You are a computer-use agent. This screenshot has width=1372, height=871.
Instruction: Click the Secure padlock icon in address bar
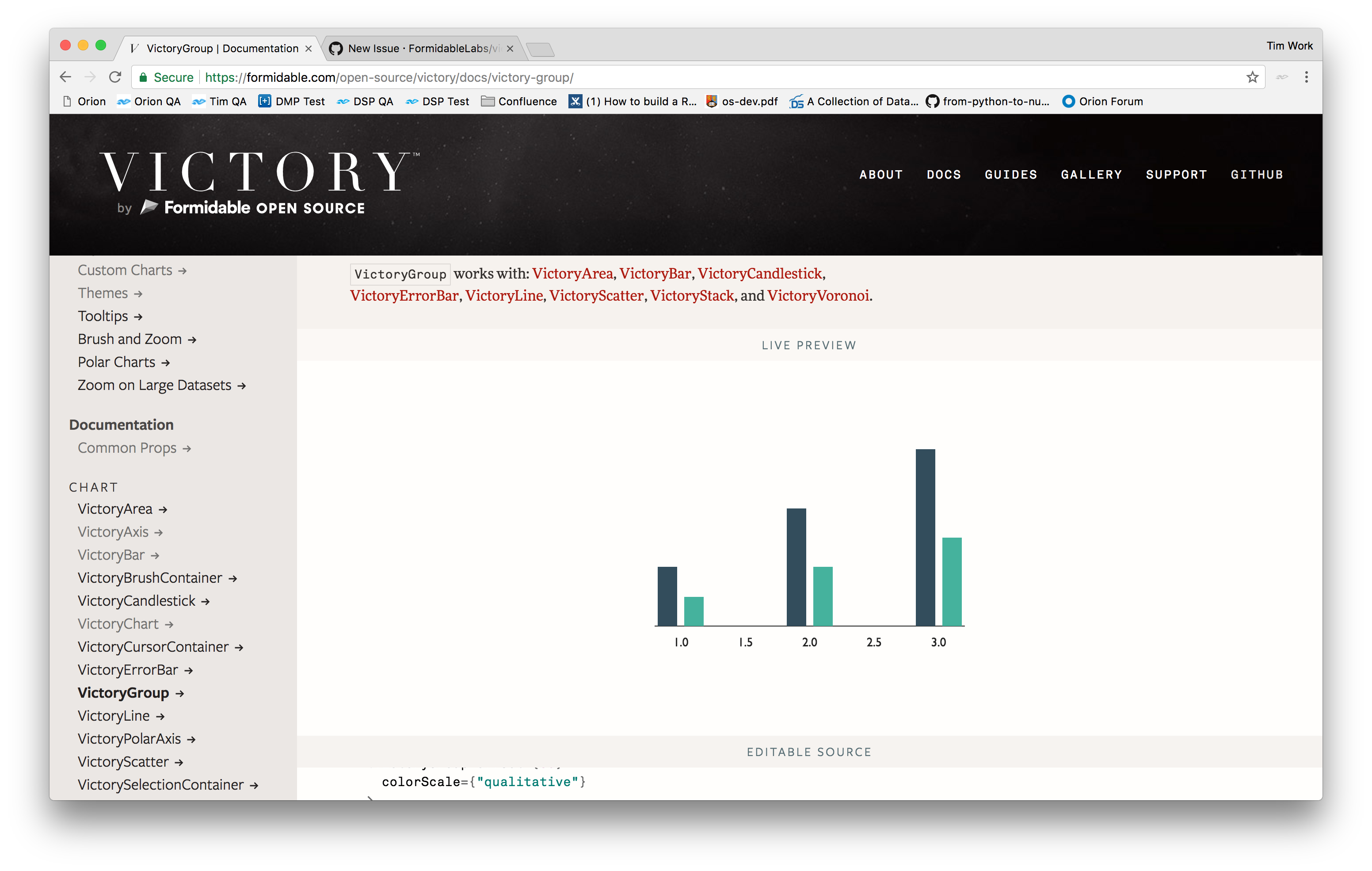(144, 77)
